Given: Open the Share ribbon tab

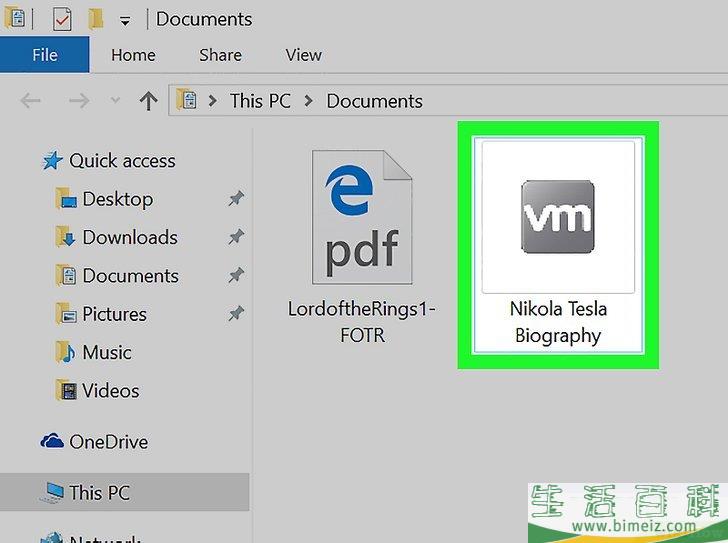Looking at the screenshot, I should point(220,55).
